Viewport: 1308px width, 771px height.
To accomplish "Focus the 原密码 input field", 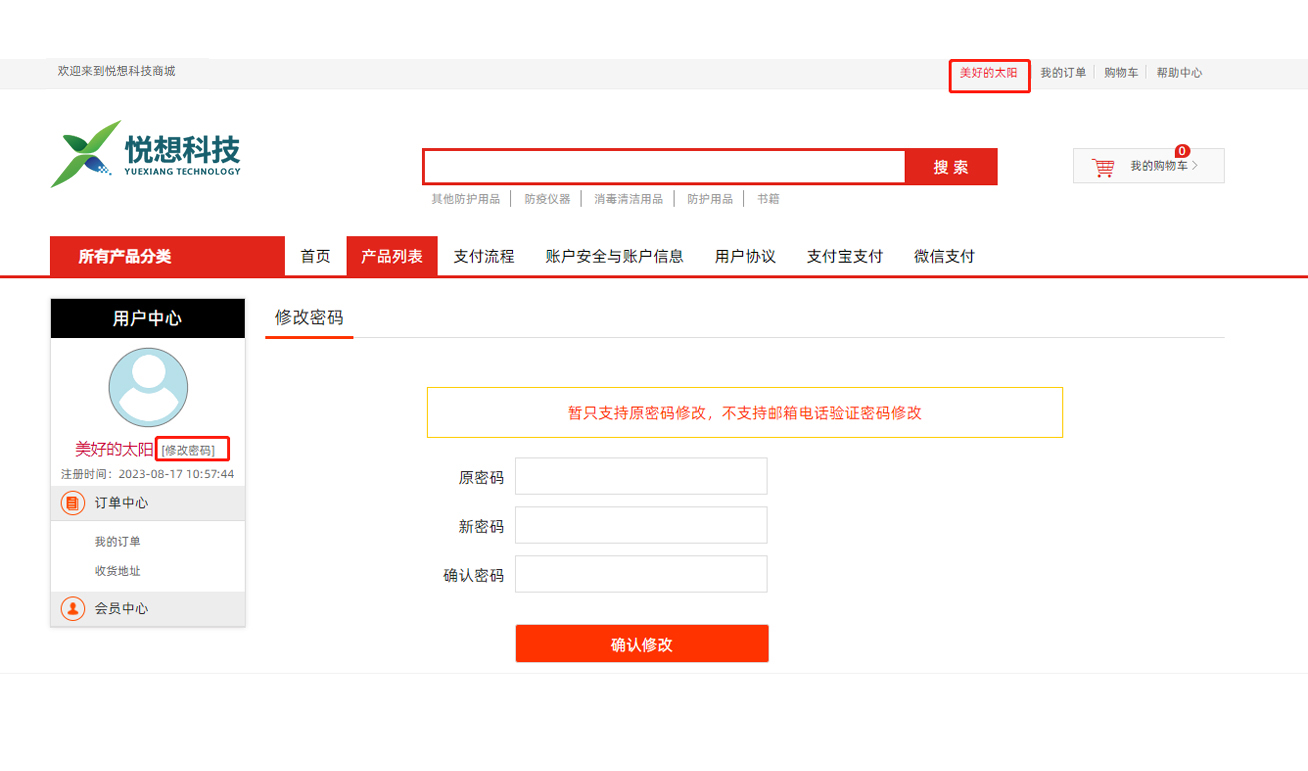I will click(x=641, y=477).
